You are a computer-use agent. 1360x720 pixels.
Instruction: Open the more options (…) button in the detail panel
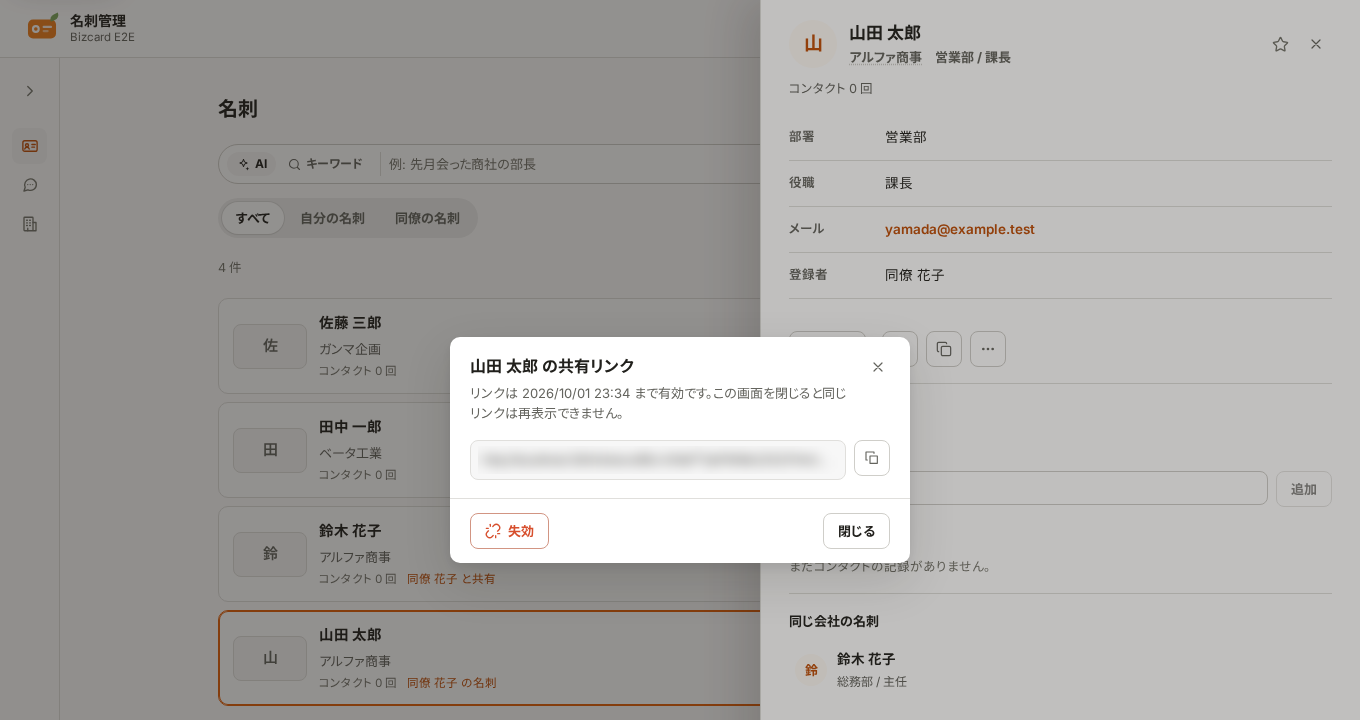point(988,349)
